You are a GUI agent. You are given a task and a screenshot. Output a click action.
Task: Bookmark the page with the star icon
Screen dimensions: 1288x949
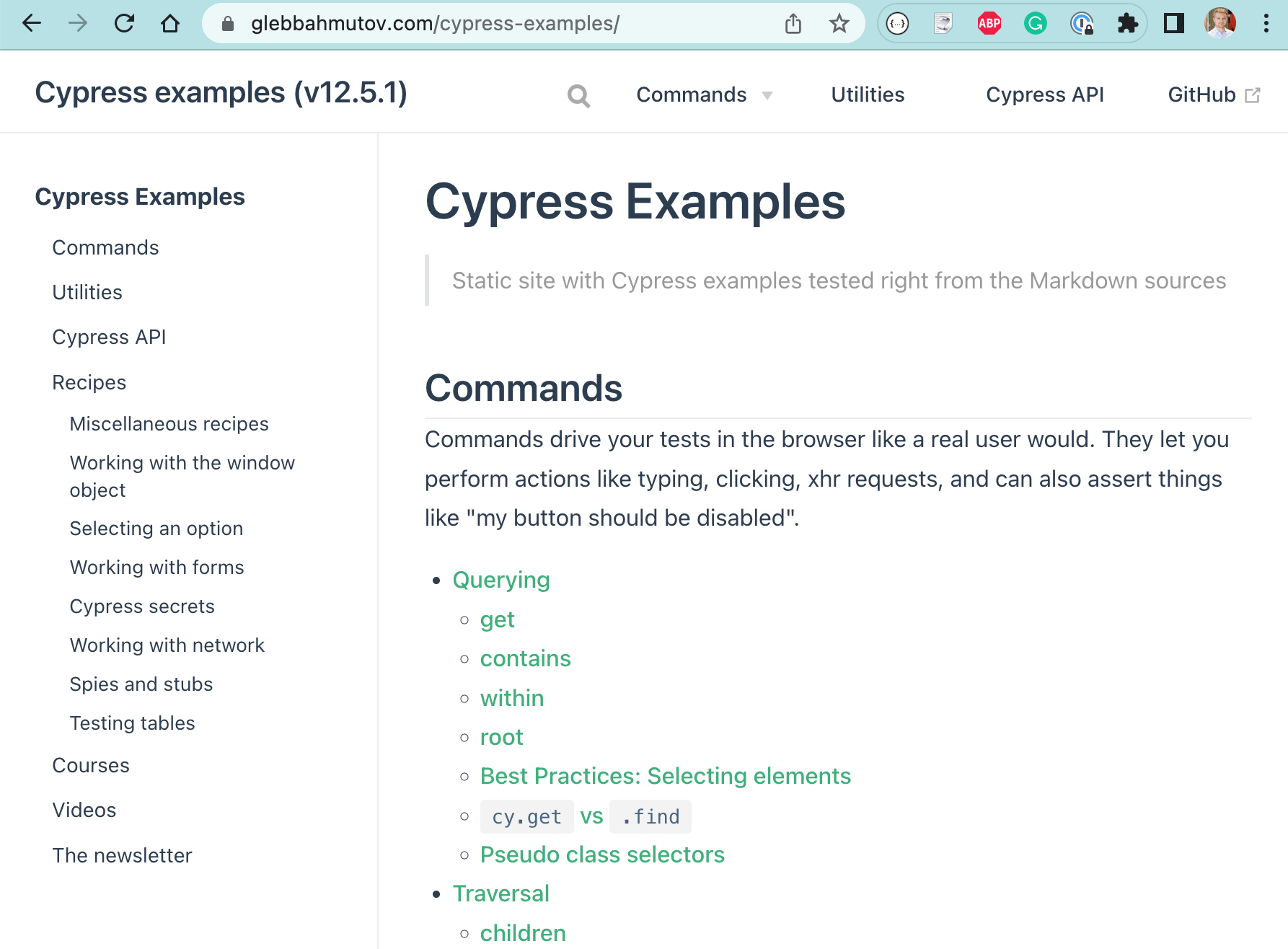coord(839,23)
